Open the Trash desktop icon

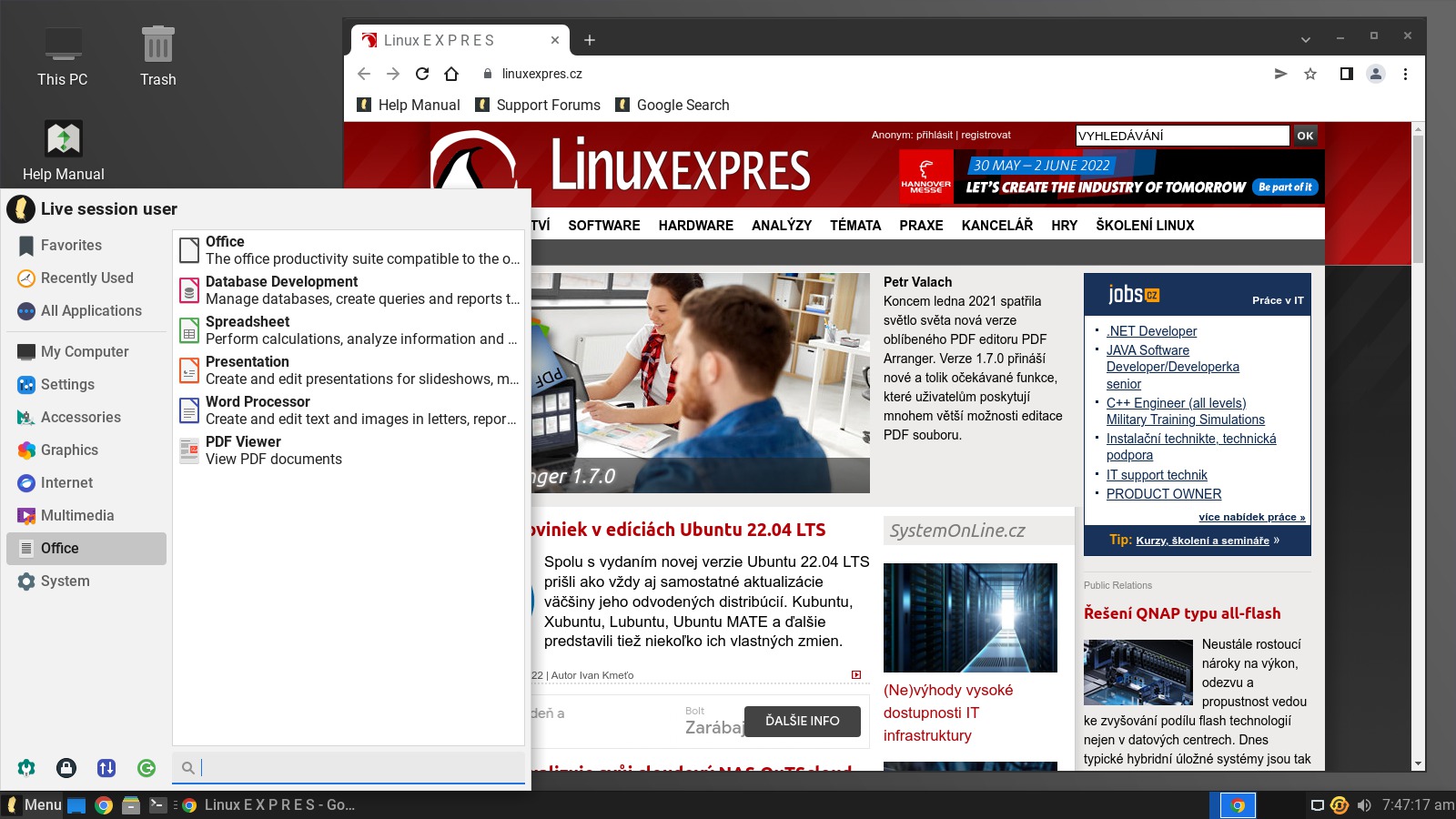point(157,56)
